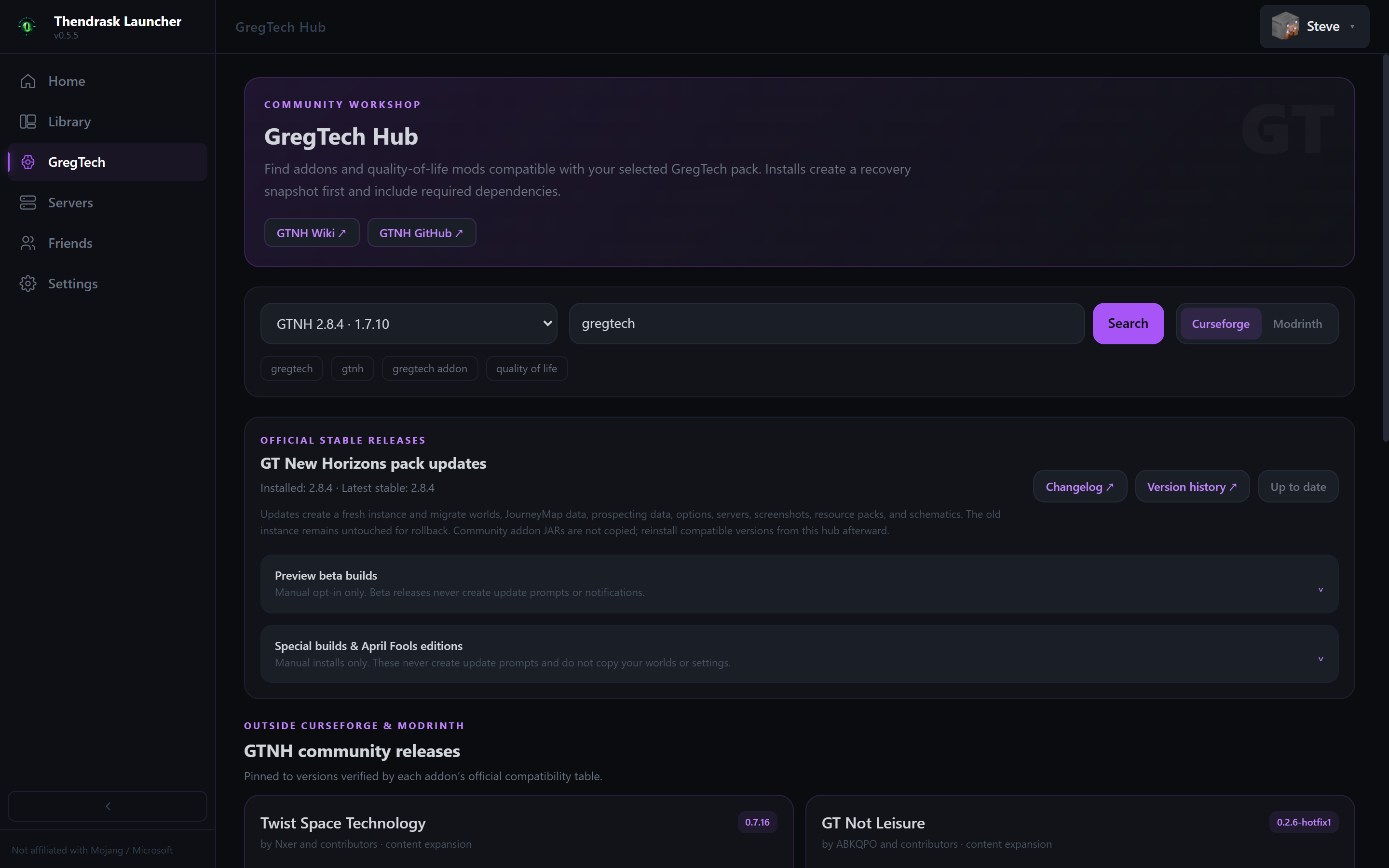
Task: Click the Search button
Action: click(x=1128, y=324)
